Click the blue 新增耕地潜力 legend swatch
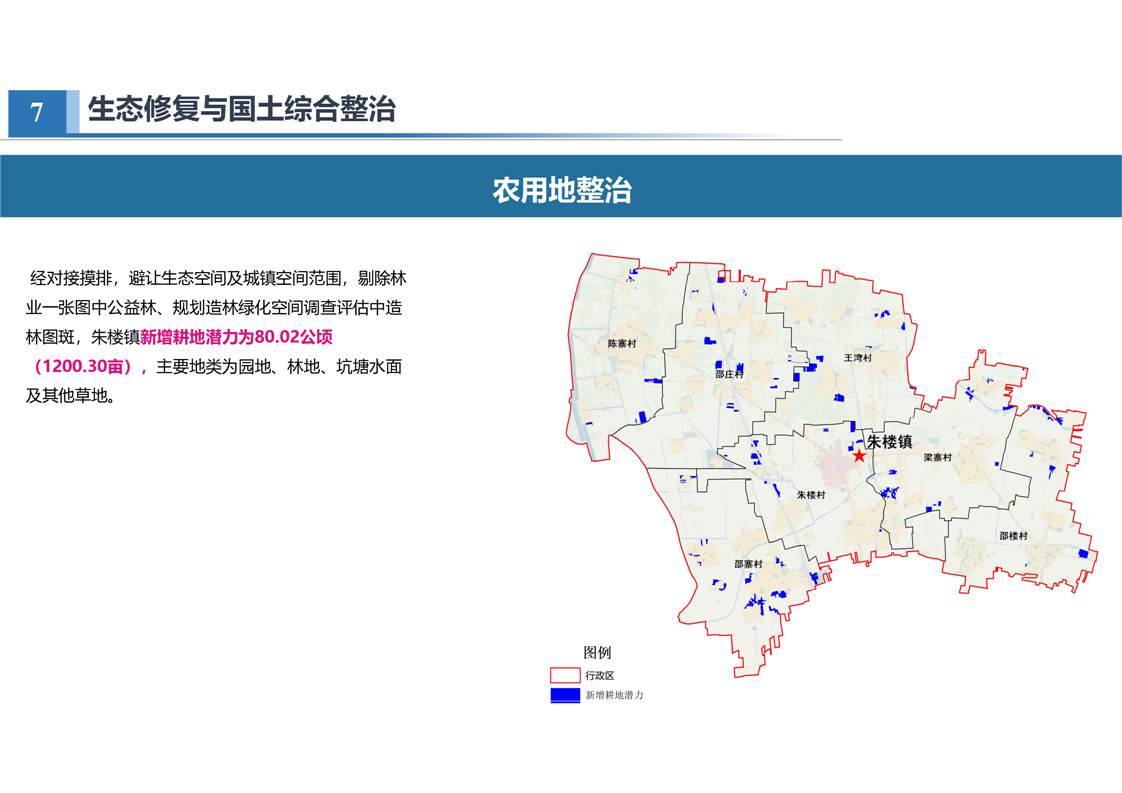This screenshot has height=793, width=1122. (565, 695)
